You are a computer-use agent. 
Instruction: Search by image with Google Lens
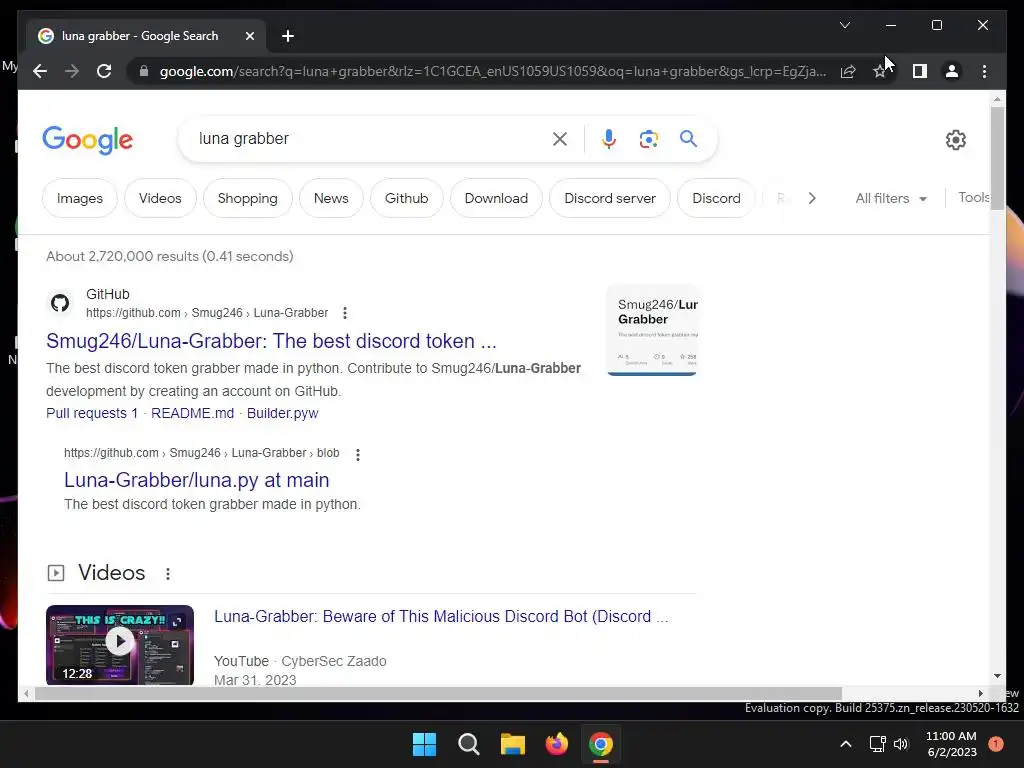648,138
